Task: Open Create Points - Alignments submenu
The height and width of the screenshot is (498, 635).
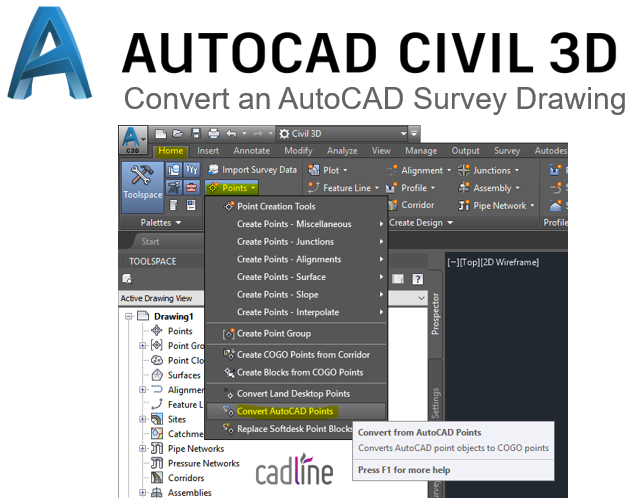Action: tap(296, 259)
